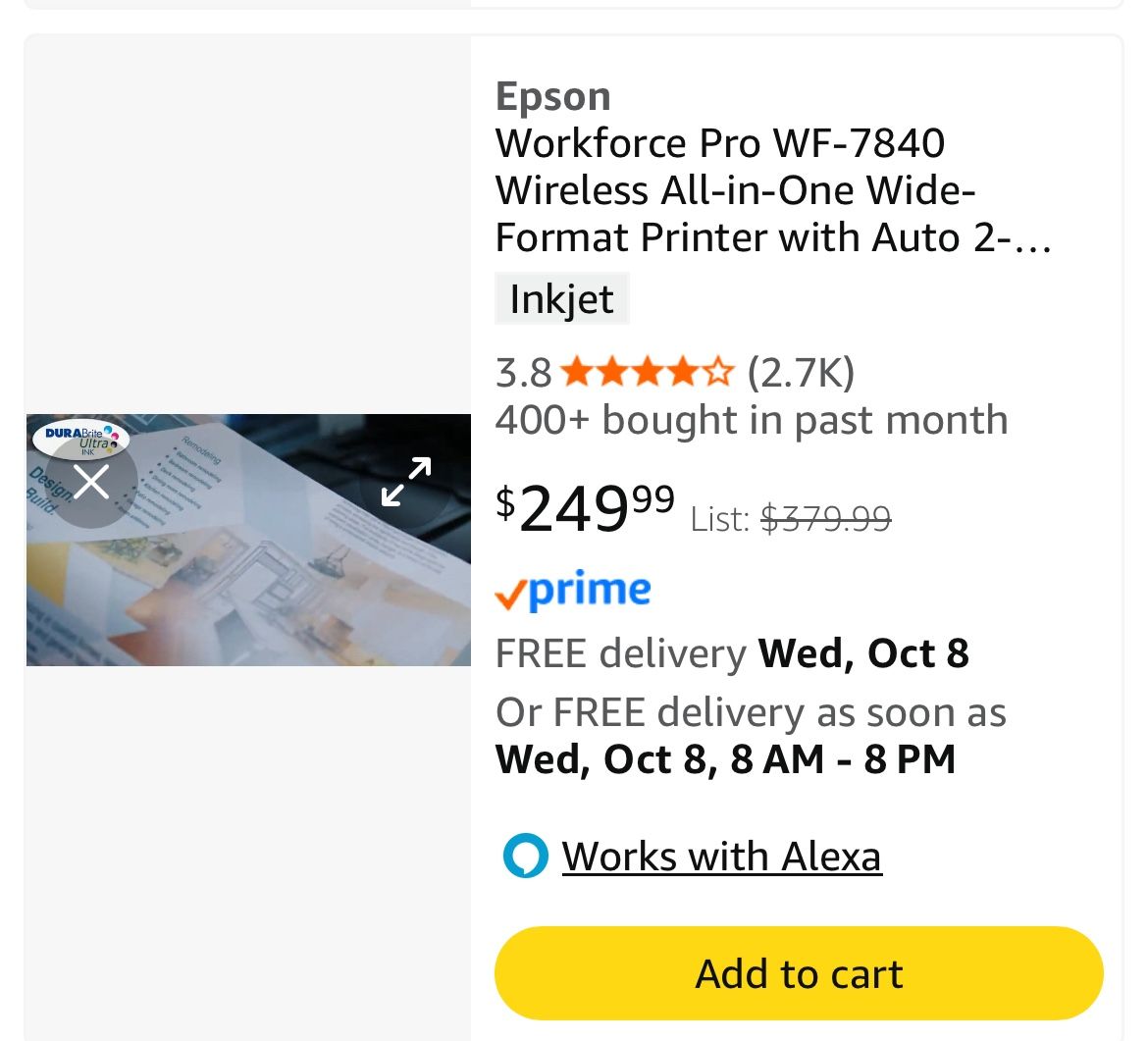This screenshot has width=1148, height=1041.
Task: Open ratings via the orange star icons
Action: tap(647, 373)
